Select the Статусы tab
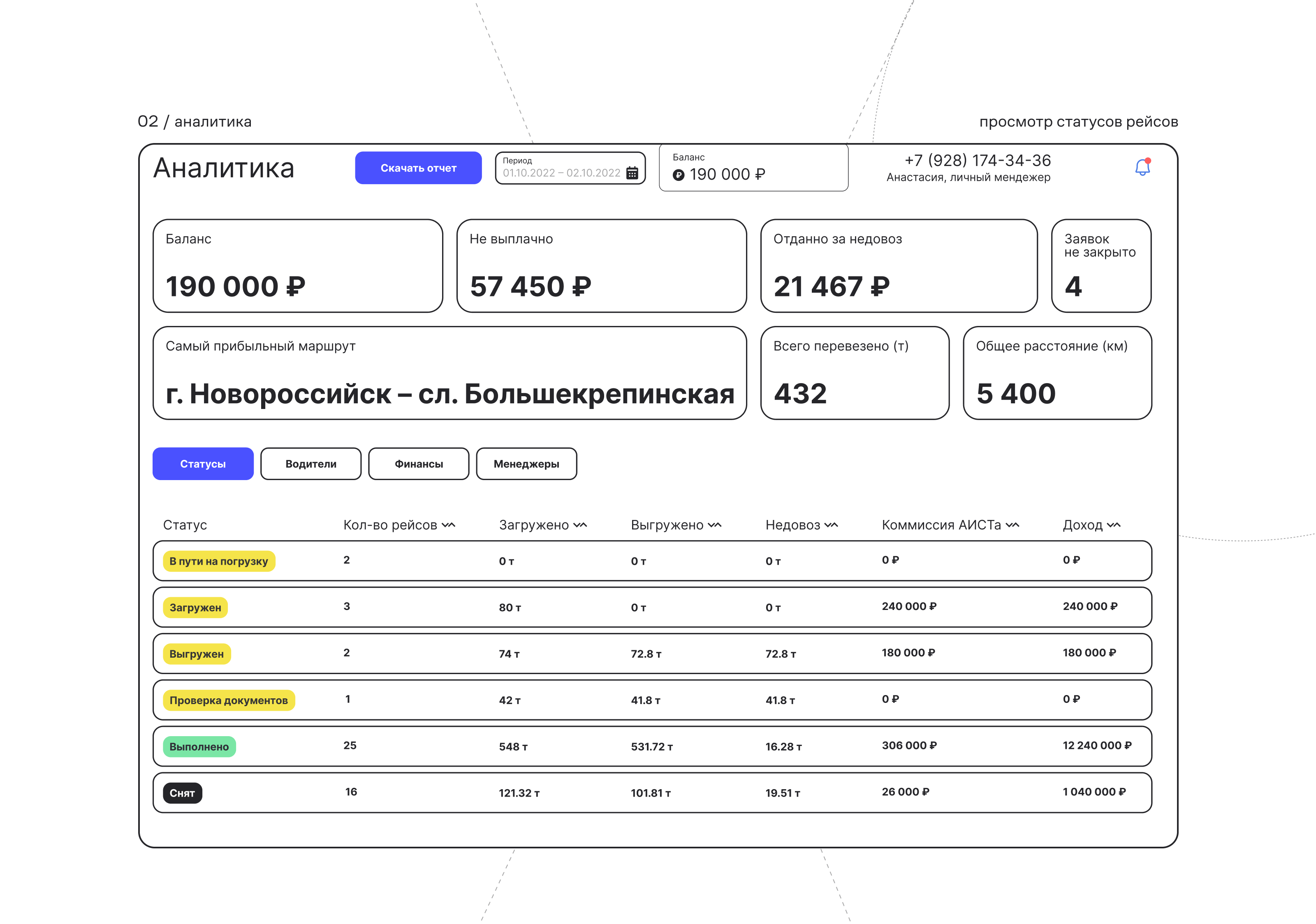The height and width of the screenshot is (924, 1316). (x=203, y=463)
